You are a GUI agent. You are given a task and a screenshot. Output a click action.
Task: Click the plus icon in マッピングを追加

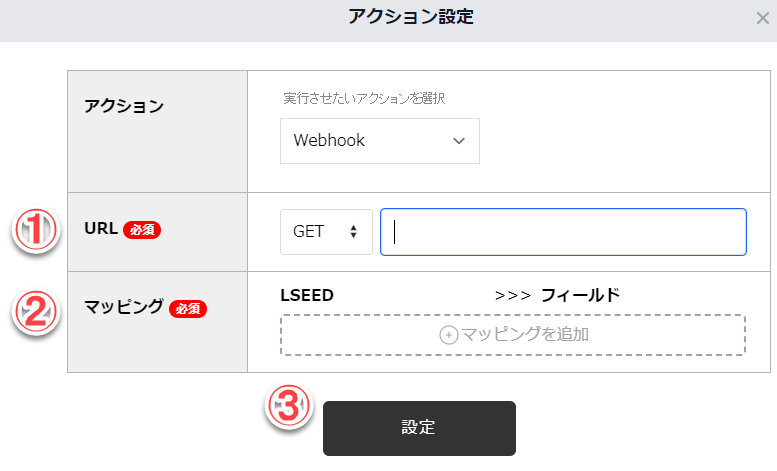point(449,335)
